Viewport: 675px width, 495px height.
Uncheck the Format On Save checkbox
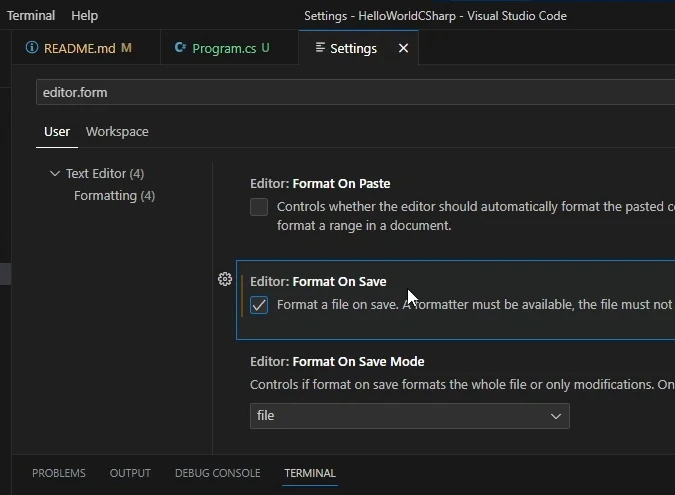point(259,305)
